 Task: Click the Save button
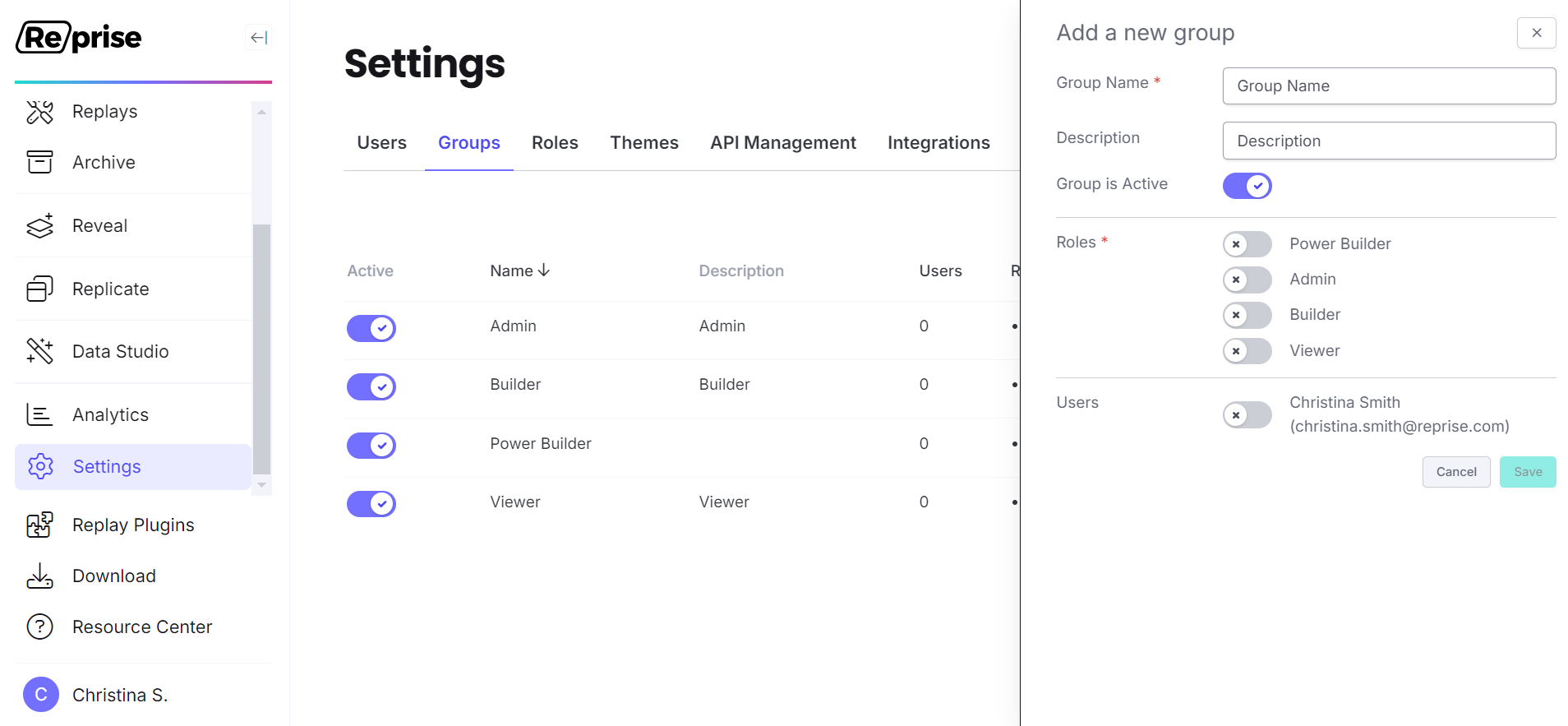pyautogui.click(x=1528, y=472)
